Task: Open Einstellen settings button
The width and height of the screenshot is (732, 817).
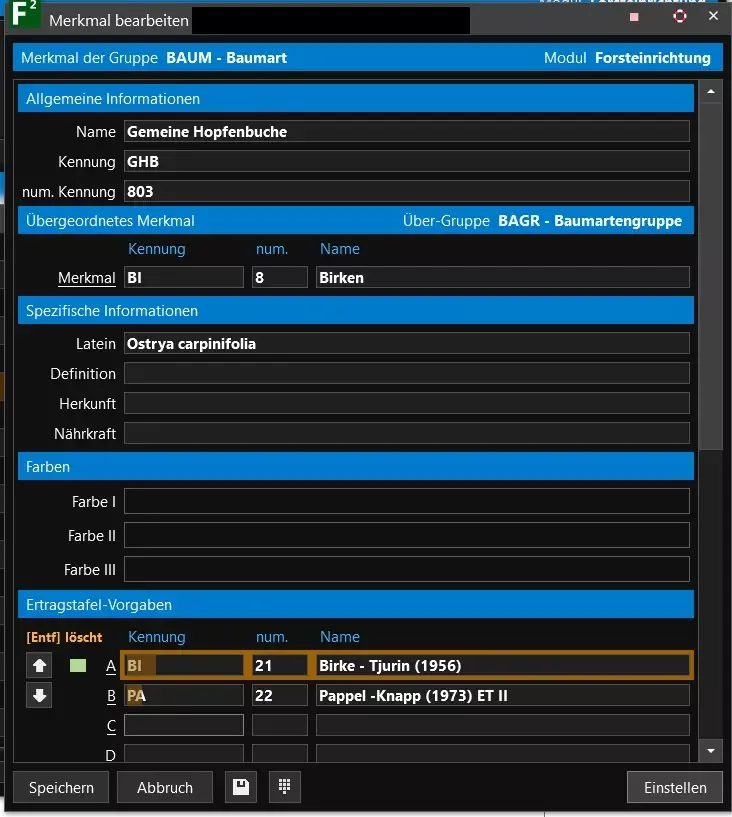Action: click(x=675, y=787)
